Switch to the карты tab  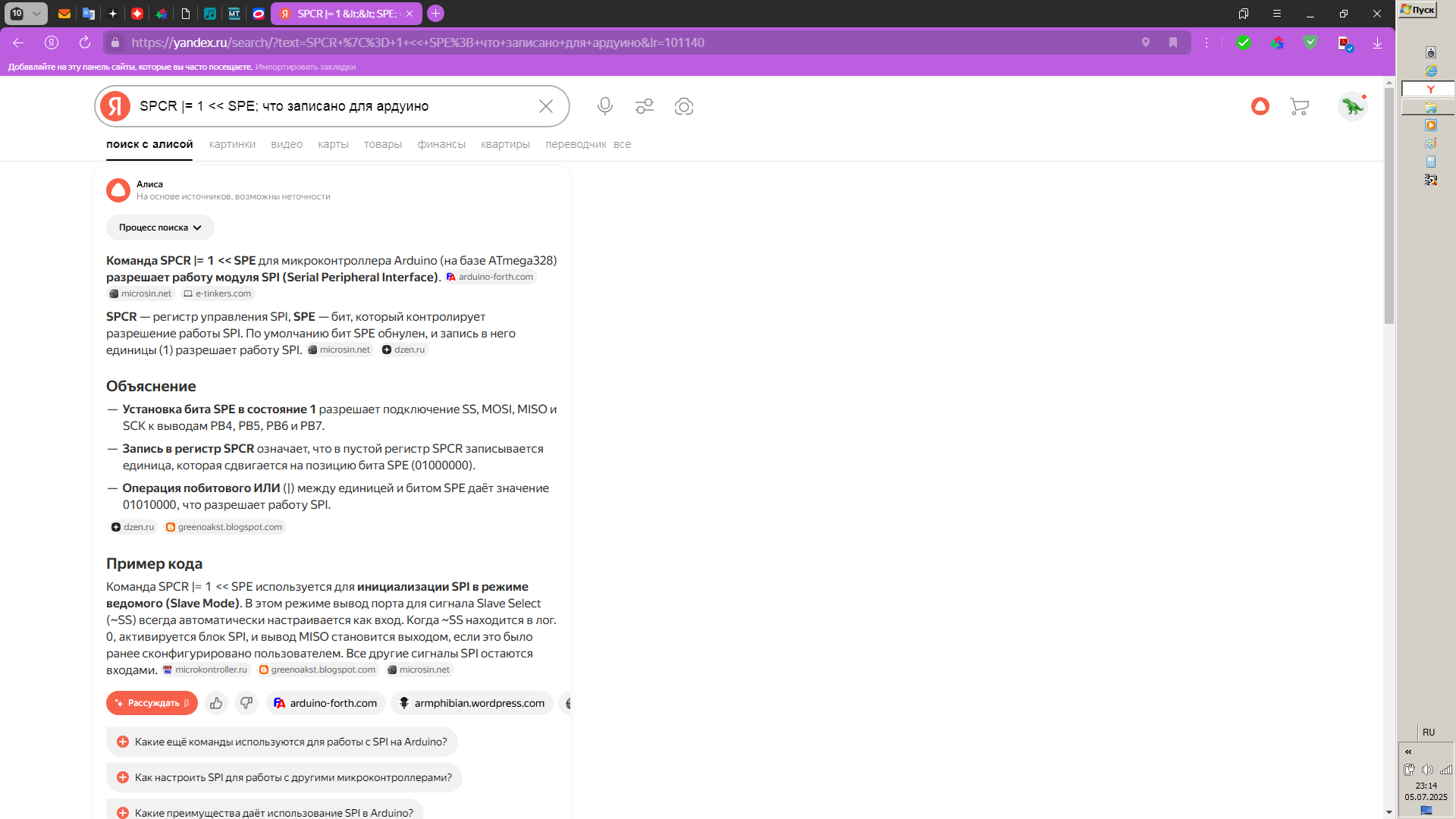pos(333,144)
